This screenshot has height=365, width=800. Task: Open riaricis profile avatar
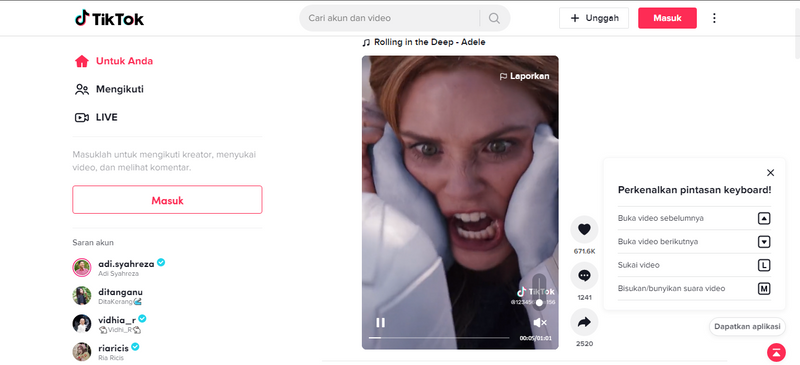[x=82, y=352]
